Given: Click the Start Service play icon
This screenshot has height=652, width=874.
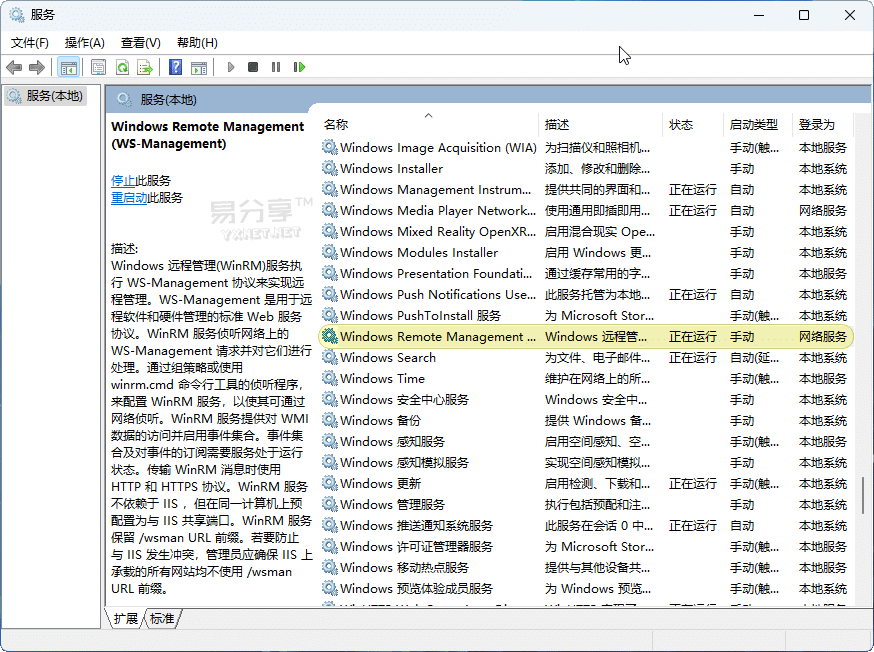Looking at the screenshot, I should tap(231, 67).
